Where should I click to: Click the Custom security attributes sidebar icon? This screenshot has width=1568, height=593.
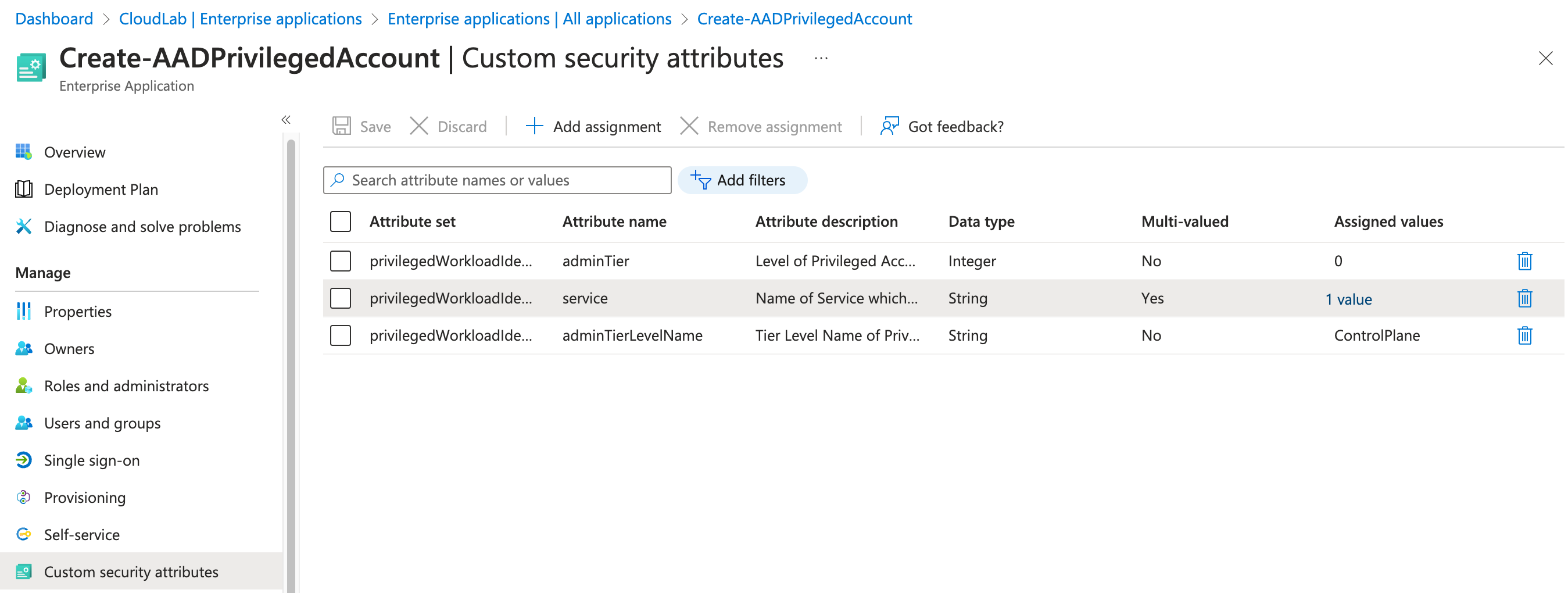point(23,571)
